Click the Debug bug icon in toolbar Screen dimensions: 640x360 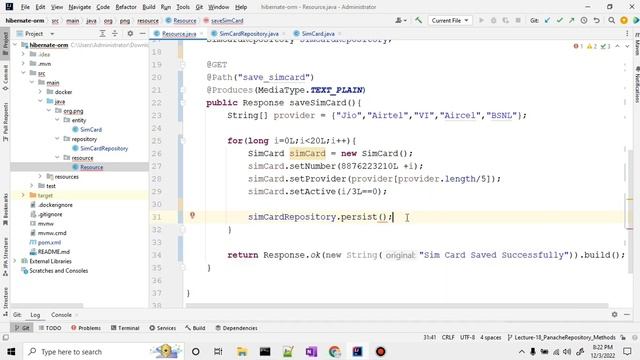click(493, 20)
